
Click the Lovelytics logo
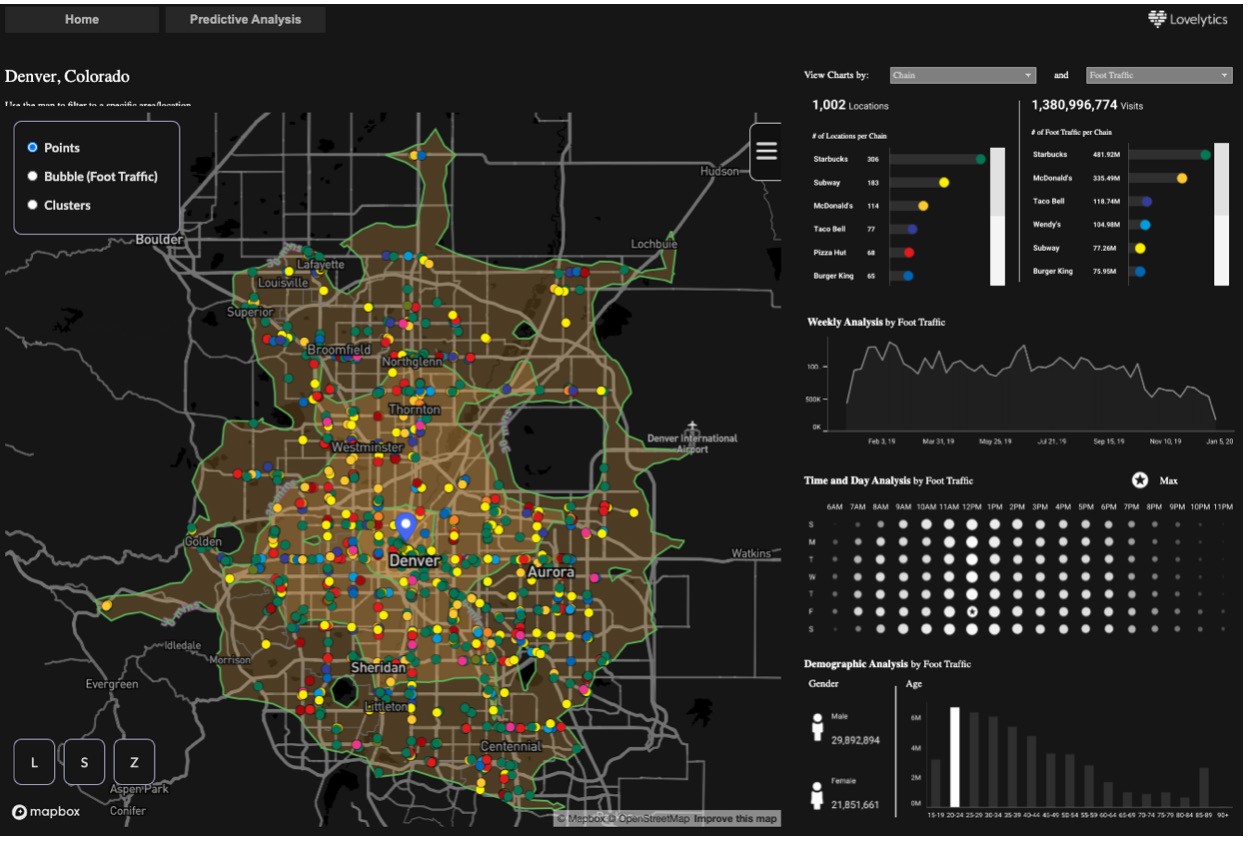coord(1187,19)
